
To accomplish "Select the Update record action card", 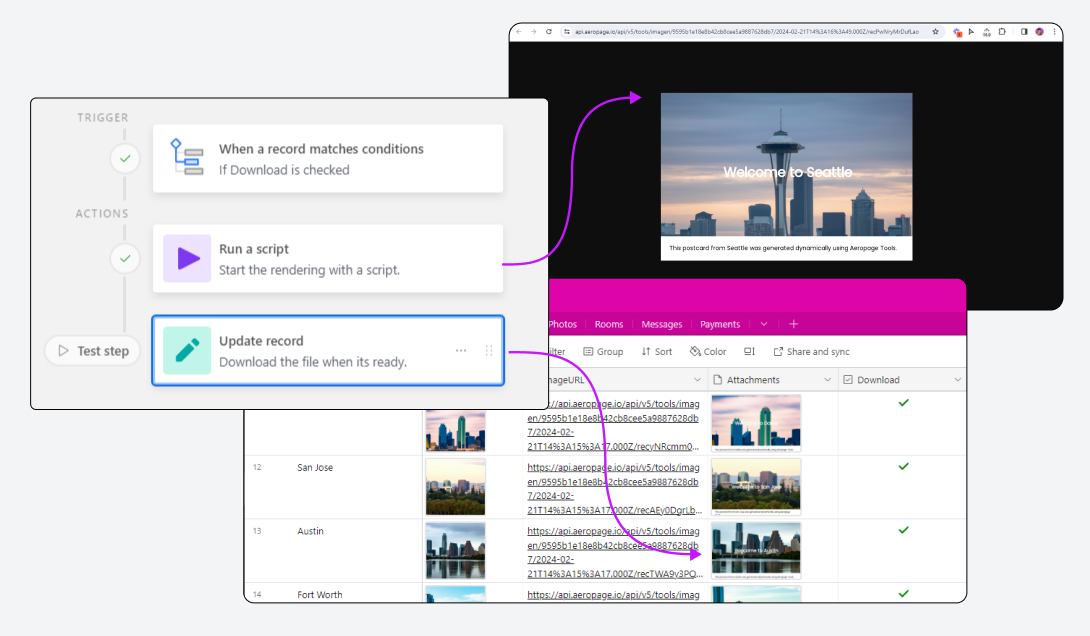I will point(328,350).
